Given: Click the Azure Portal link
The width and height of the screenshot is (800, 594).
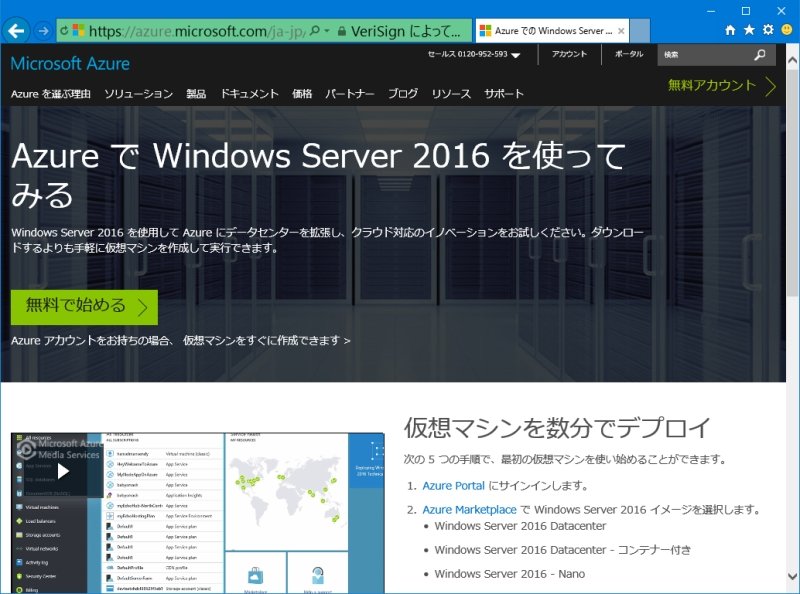Looking at the screenshot, I should (453, 486).
